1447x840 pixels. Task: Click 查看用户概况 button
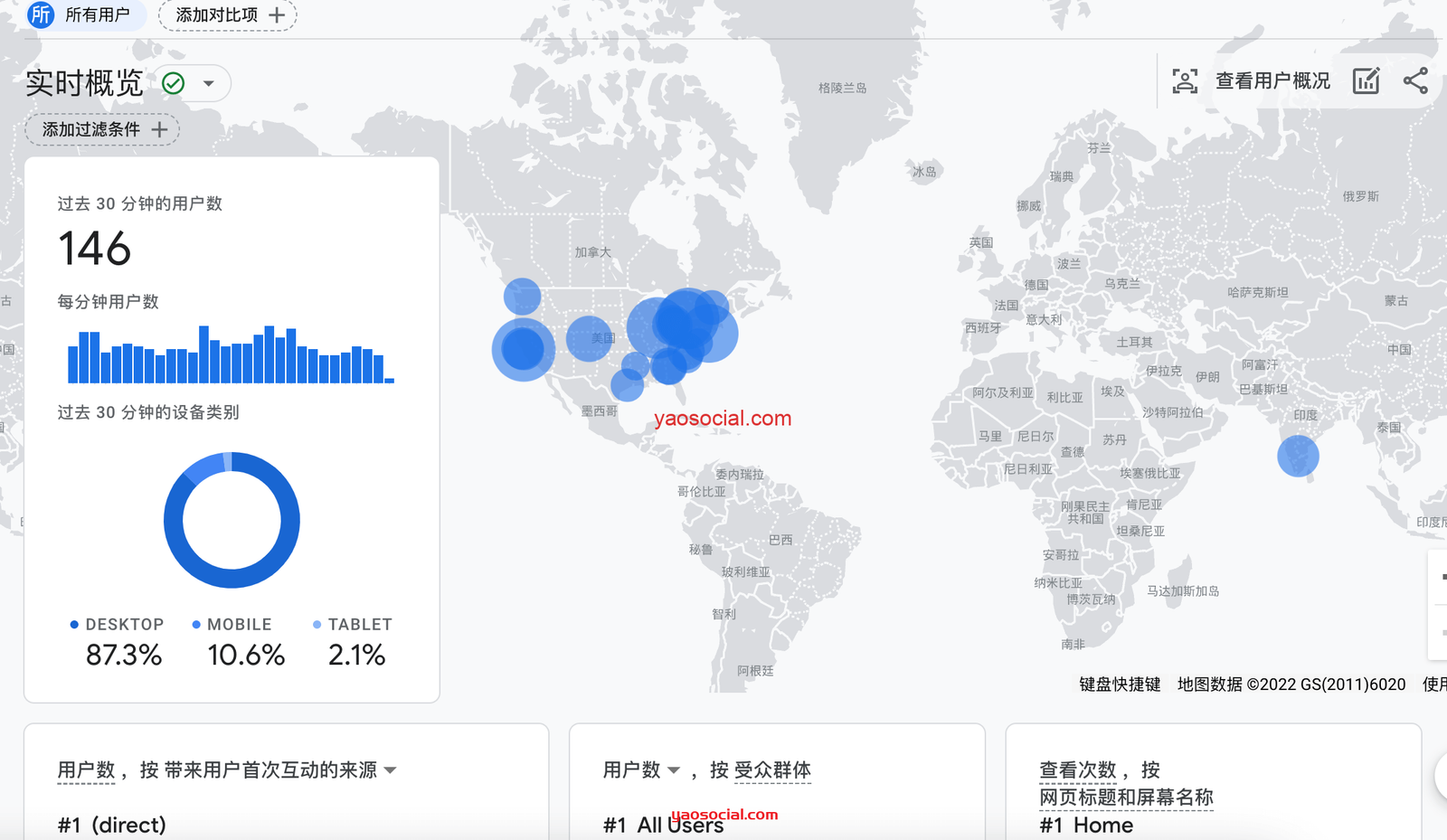[1272, 80]
